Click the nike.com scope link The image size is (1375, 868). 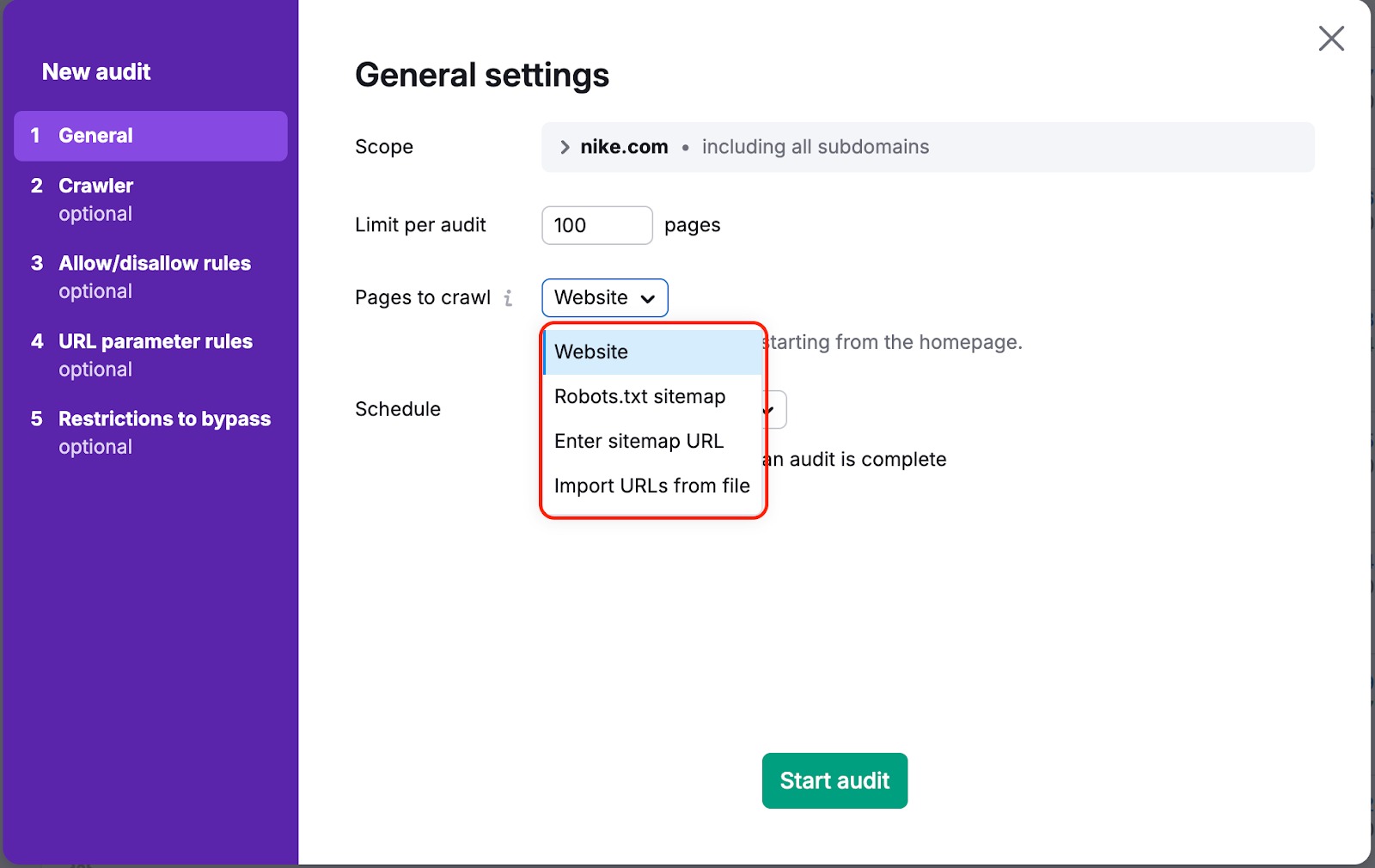click(623, 146)
